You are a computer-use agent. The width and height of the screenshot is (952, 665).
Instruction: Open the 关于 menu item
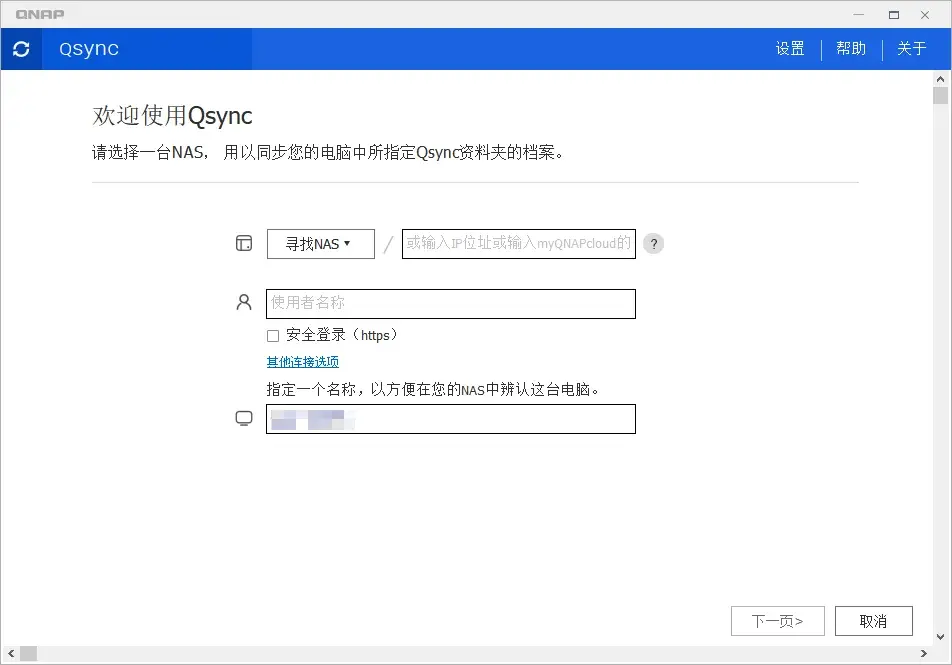[x=911, y=48]
